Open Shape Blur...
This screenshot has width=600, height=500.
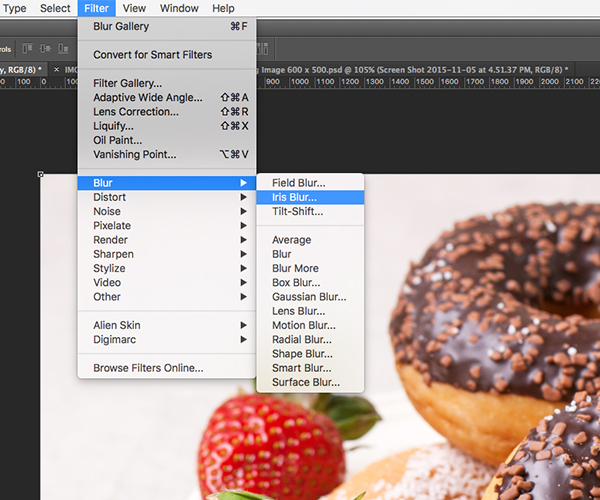click(310, 353)
